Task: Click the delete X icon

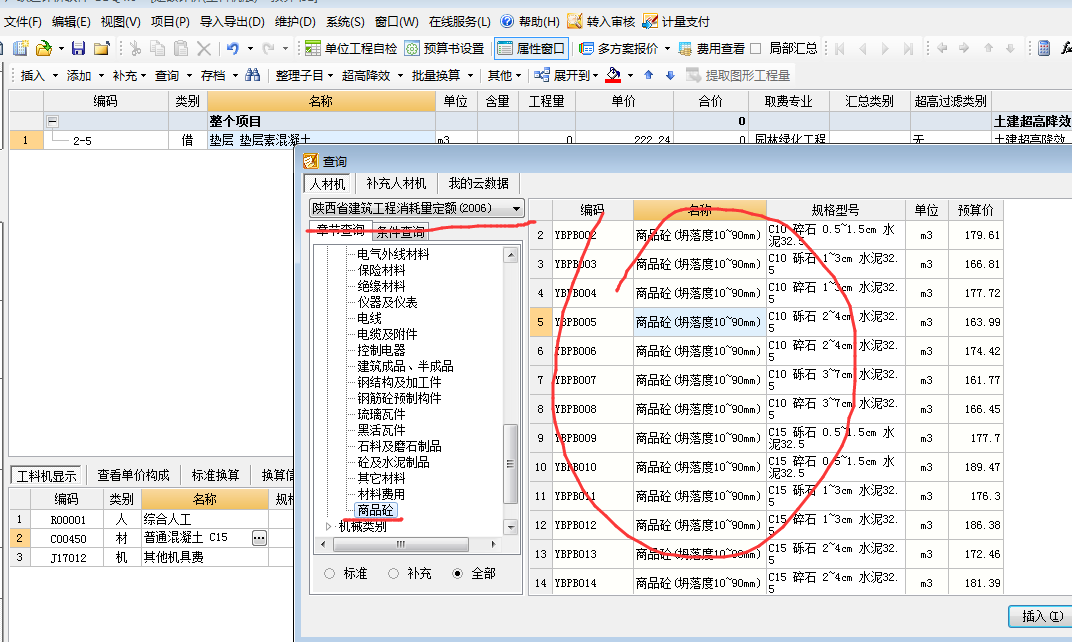Action: (x=204, y=49)
